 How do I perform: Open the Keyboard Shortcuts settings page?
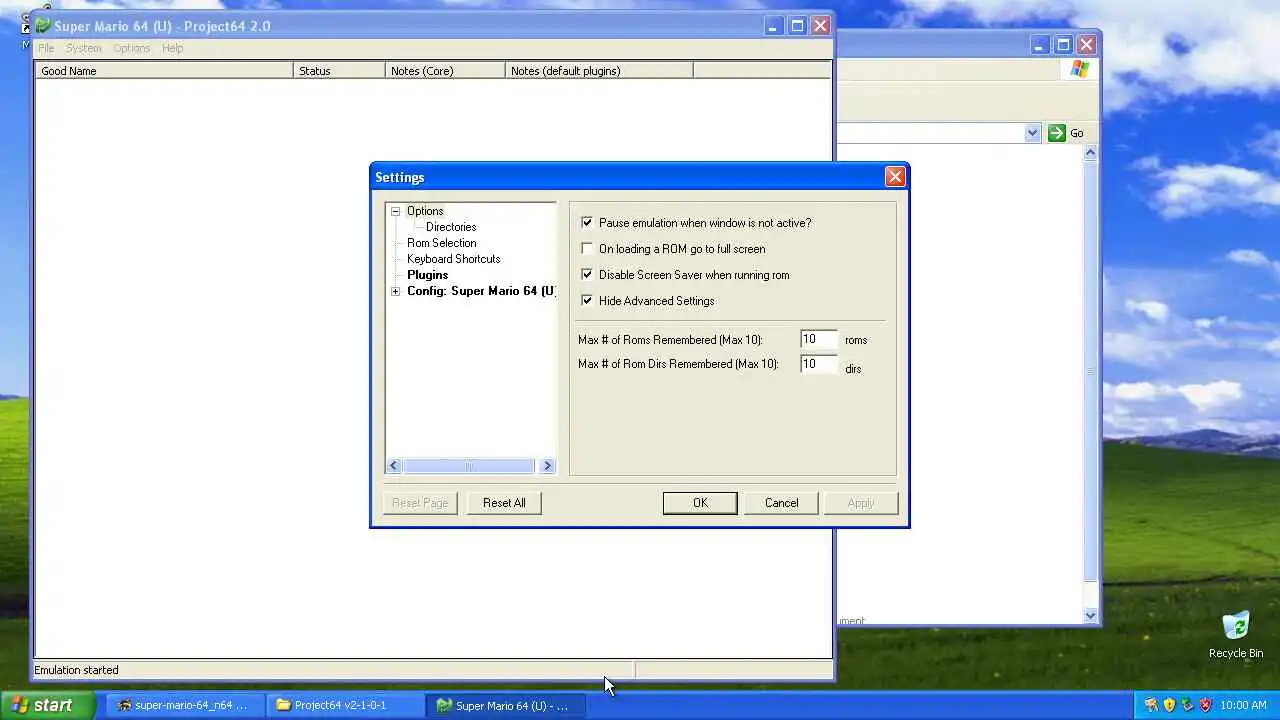pos(453,259)
